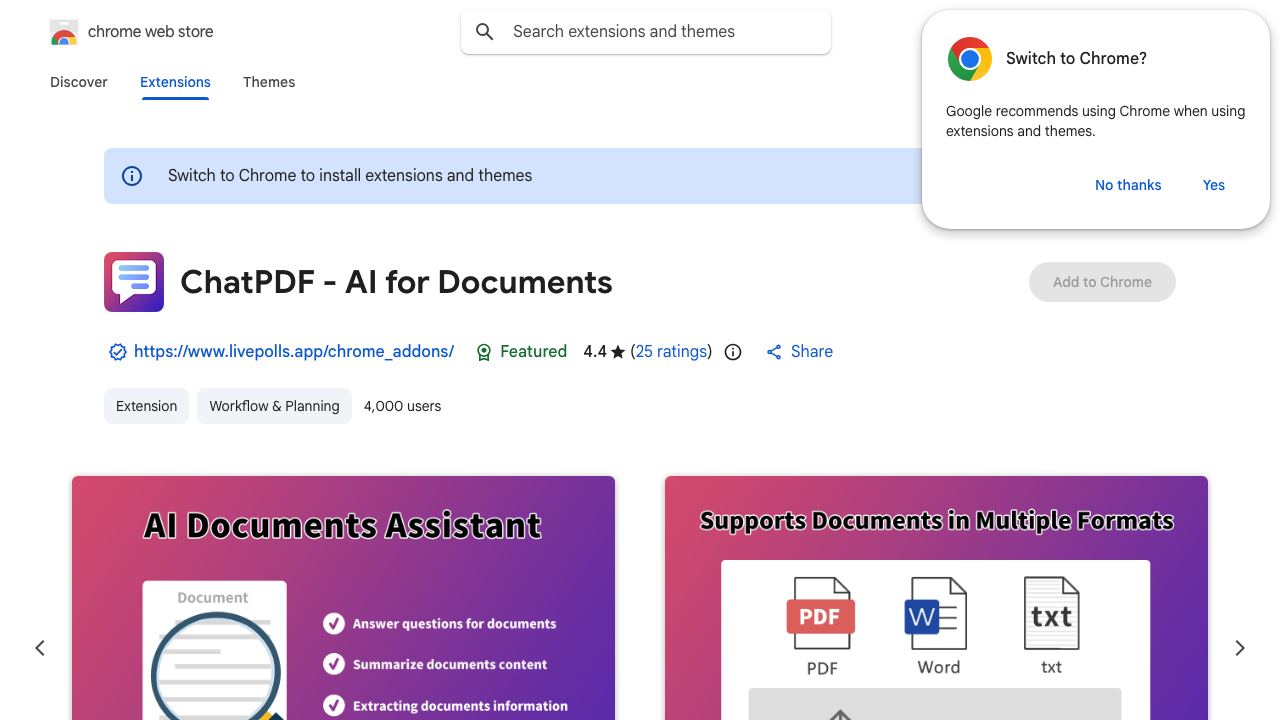
Task: Open the Extensions tab
Action: [x=175, y=82]
